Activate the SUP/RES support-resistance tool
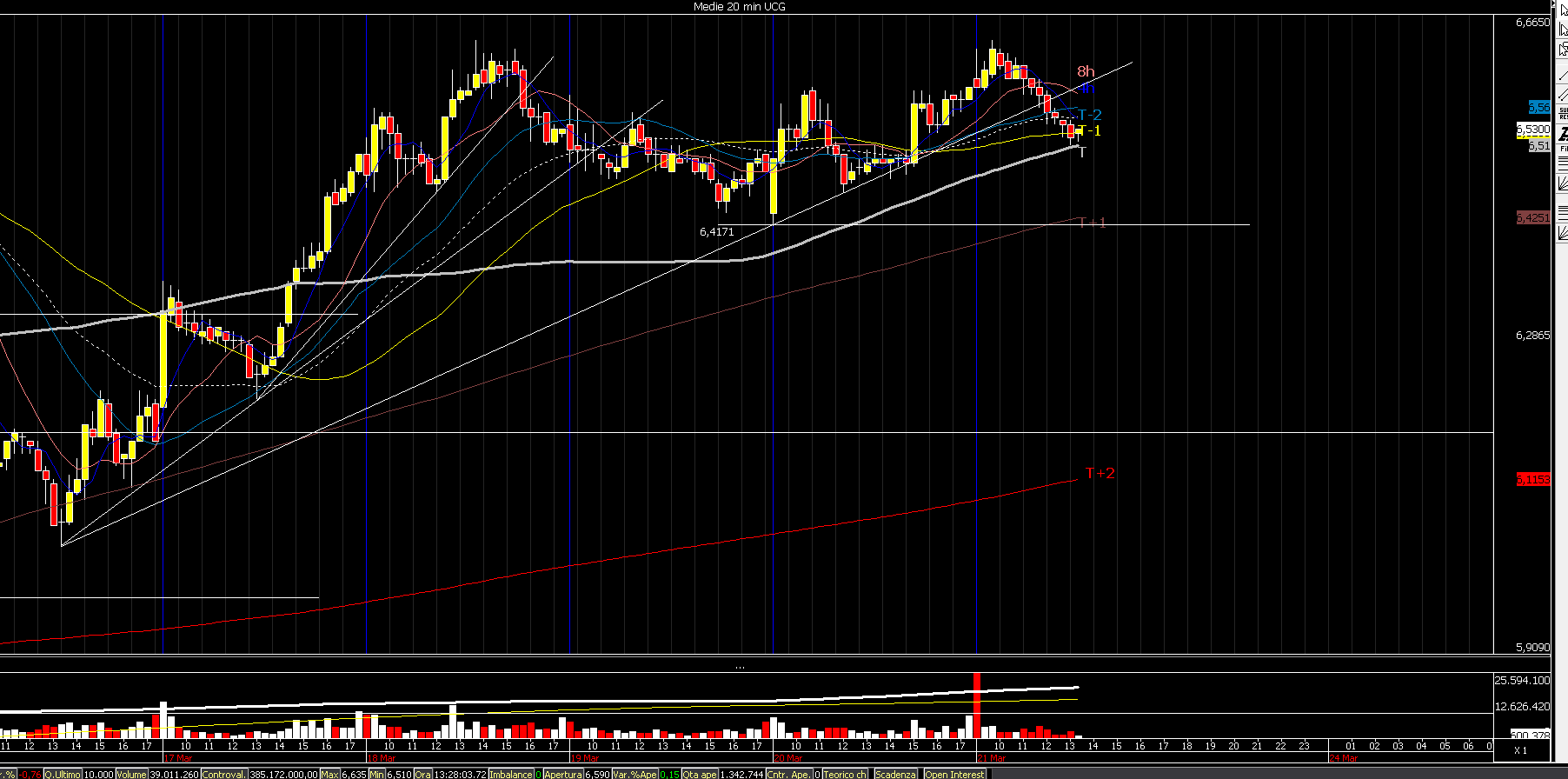The width and height of the screenshot is (1568, 779). coord(1562,114)
